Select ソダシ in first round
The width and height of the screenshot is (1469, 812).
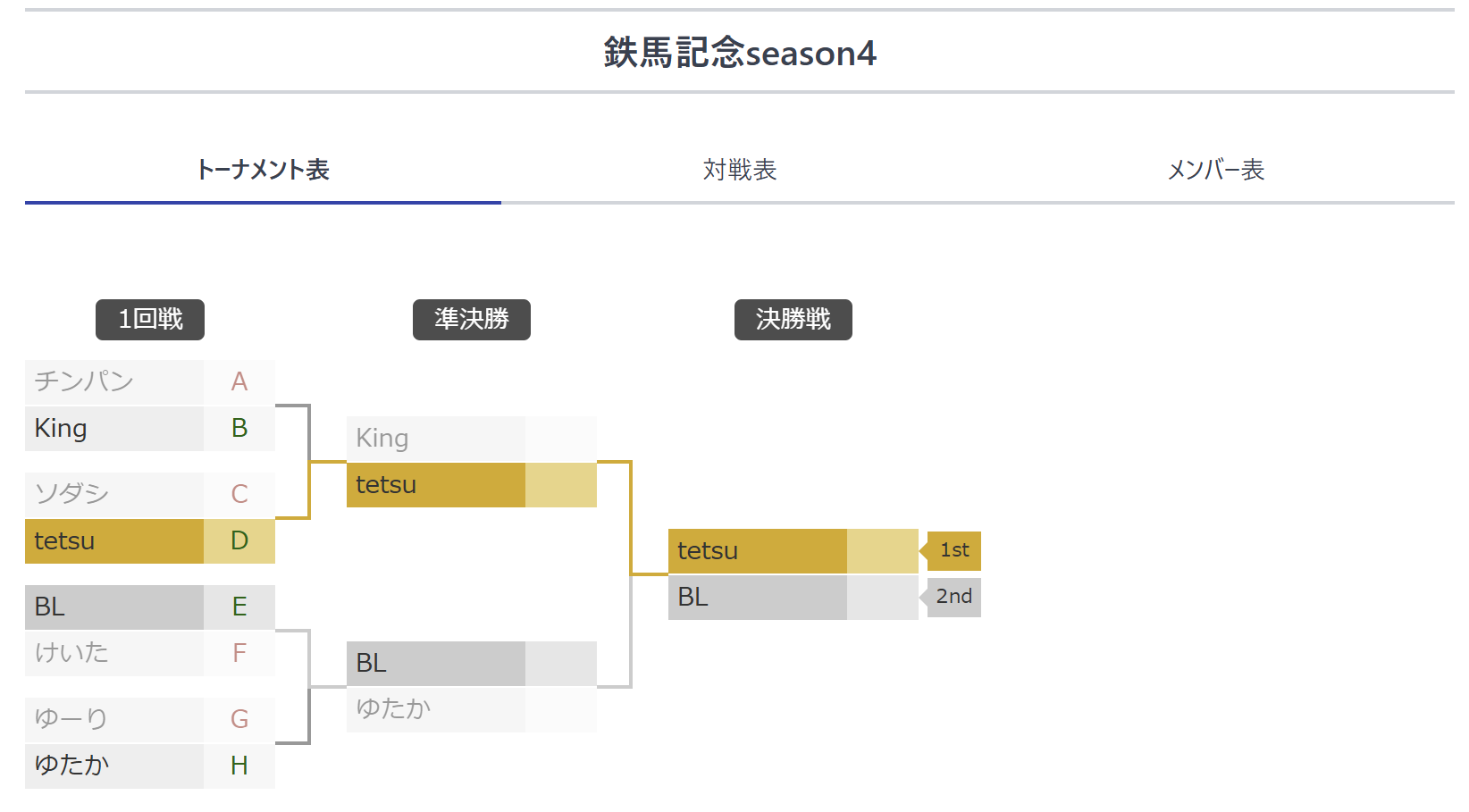tap(114, 494)
